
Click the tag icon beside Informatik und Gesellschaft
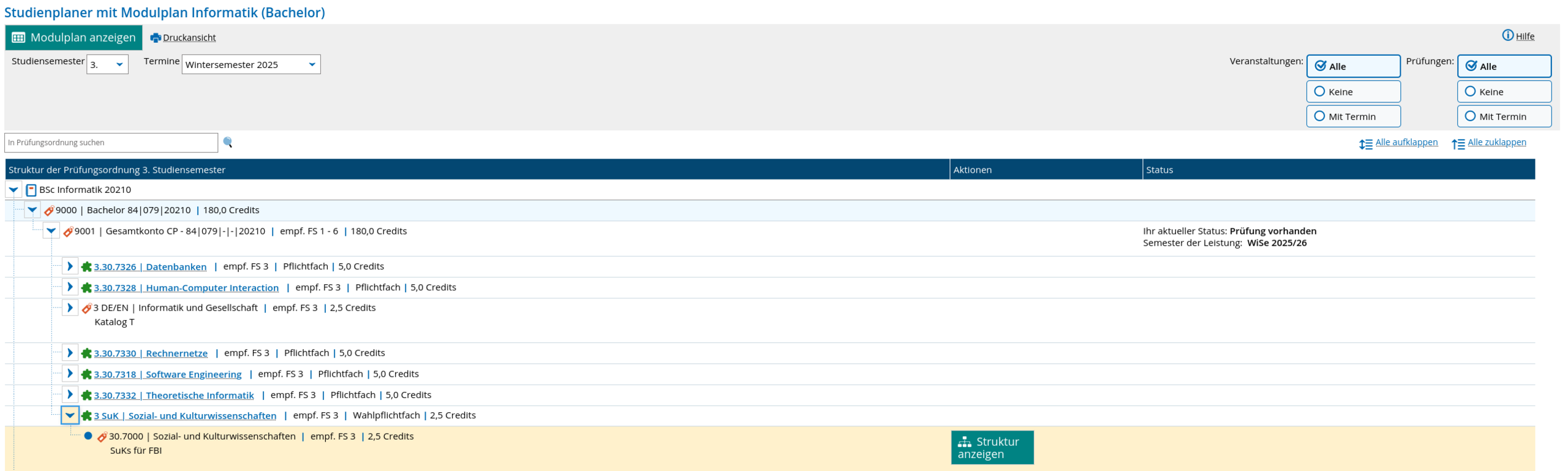[86, 308]
